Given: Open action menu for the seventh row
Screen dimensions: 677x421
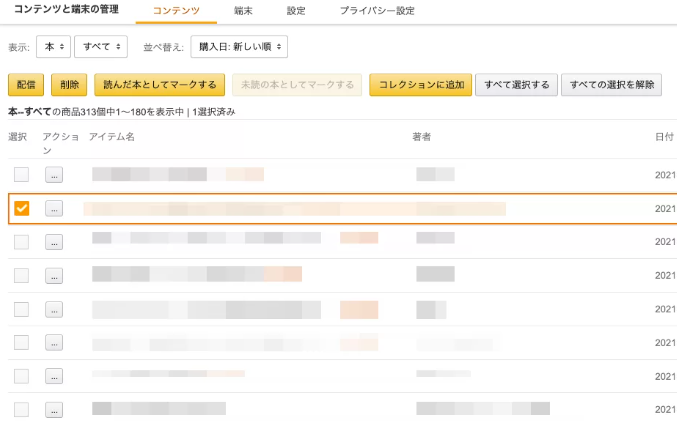Looking at the screenshot, I should 54,376.
